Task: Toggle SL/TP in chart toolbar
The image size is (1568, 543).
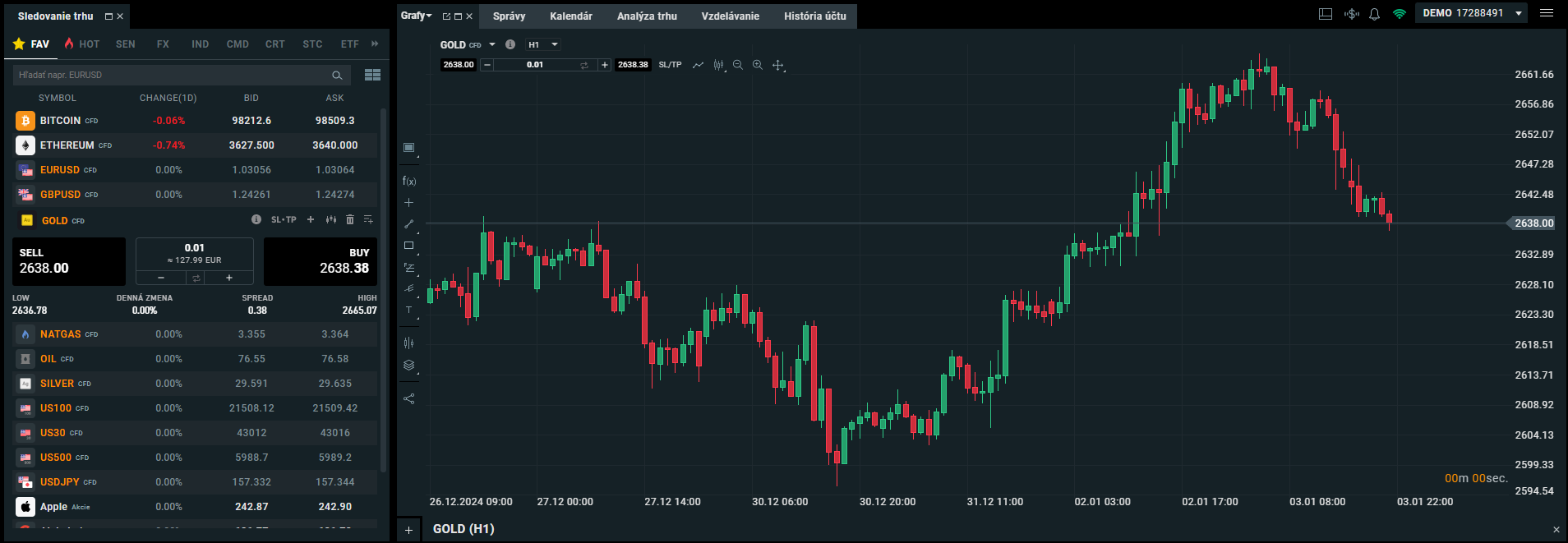Action: (x=670, y=65)
